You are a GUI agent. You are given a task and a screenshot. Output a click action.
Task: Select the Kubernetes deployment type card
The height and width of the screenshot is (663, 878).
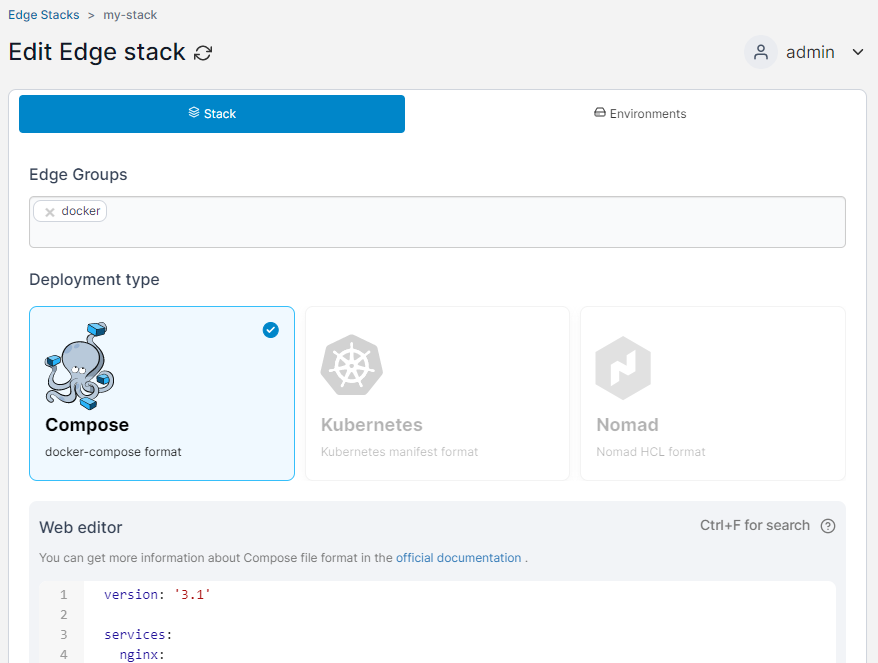click(437, 393)
